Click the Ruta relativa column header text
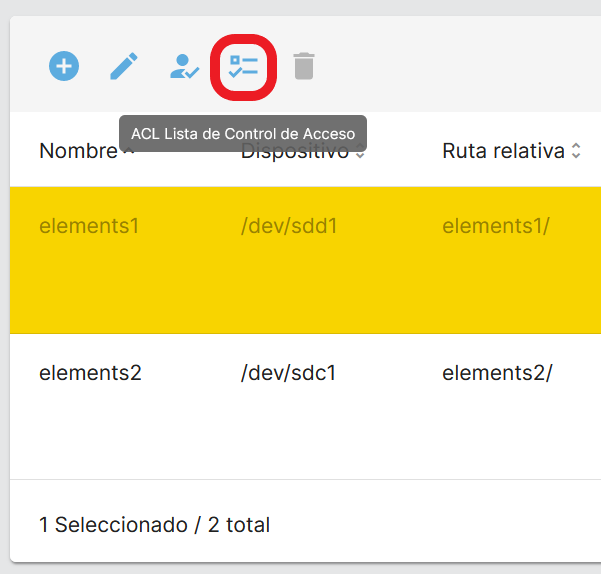 pos(503,151)
